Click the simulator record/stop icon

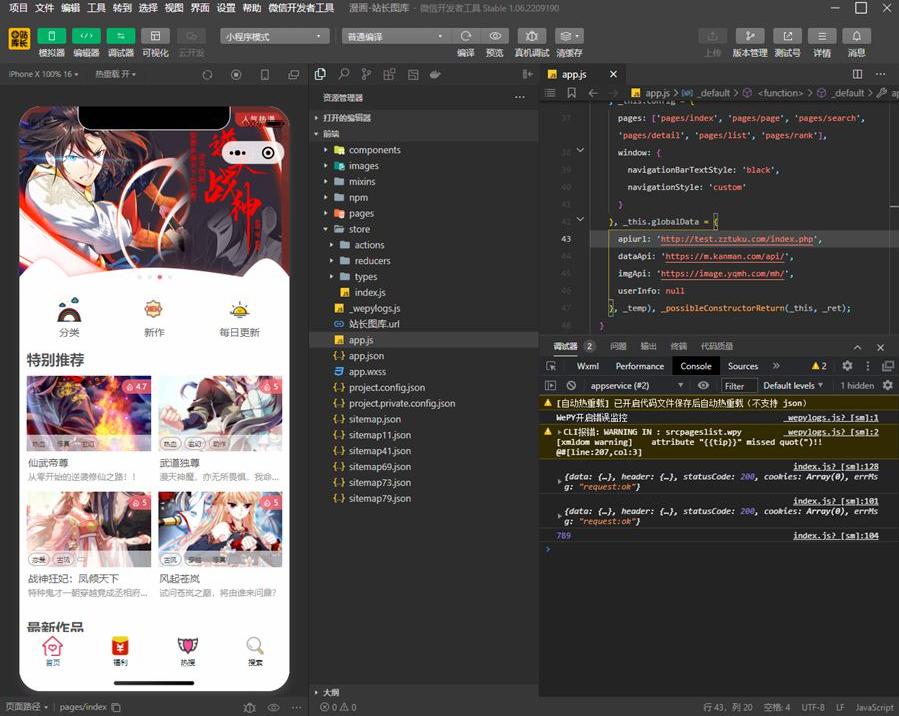pos(236,75)
